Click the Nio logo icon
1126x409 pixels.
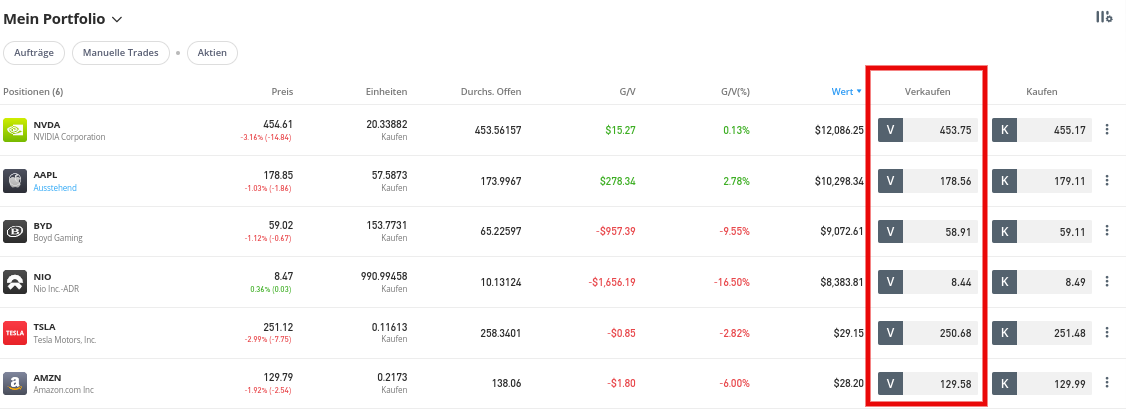[x=15, y=282]
